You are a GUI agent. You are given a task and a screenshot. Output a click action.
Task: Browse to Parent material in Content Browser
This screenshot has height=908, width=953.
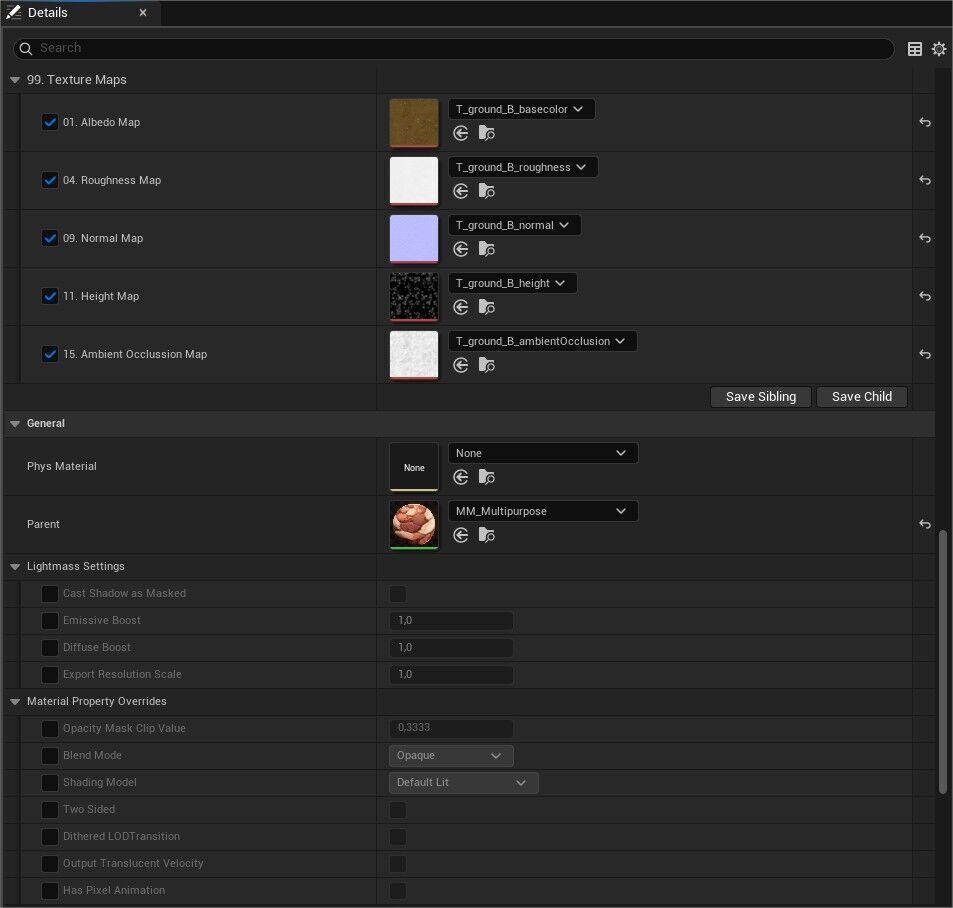486,535
